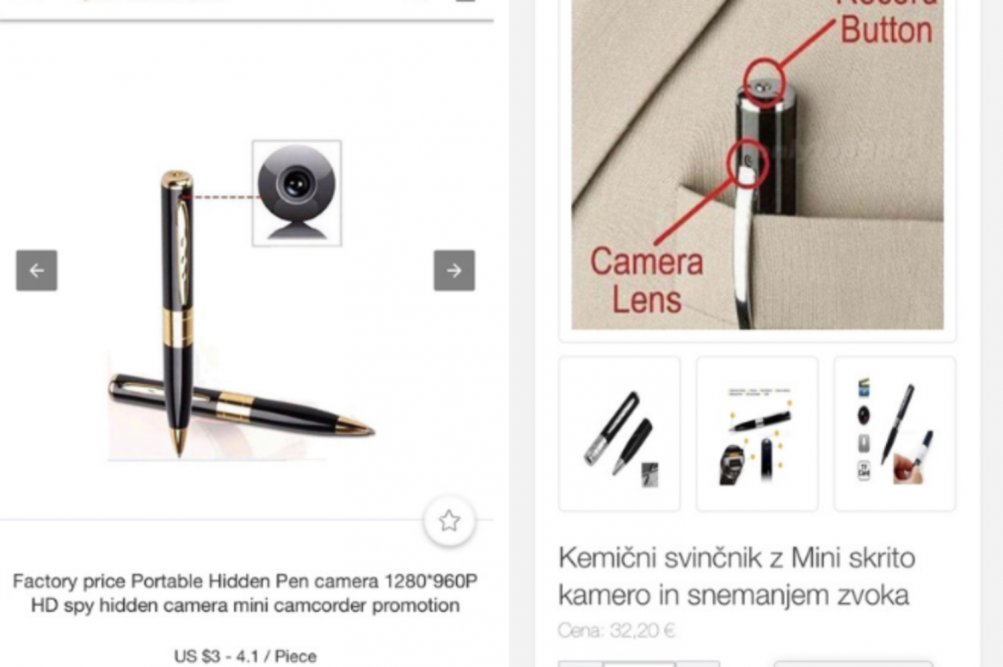The height and width of the screenshot is (667, 1003).
Task: Choose the third thumbnail showing pen in hand
Action: point(895,434)
